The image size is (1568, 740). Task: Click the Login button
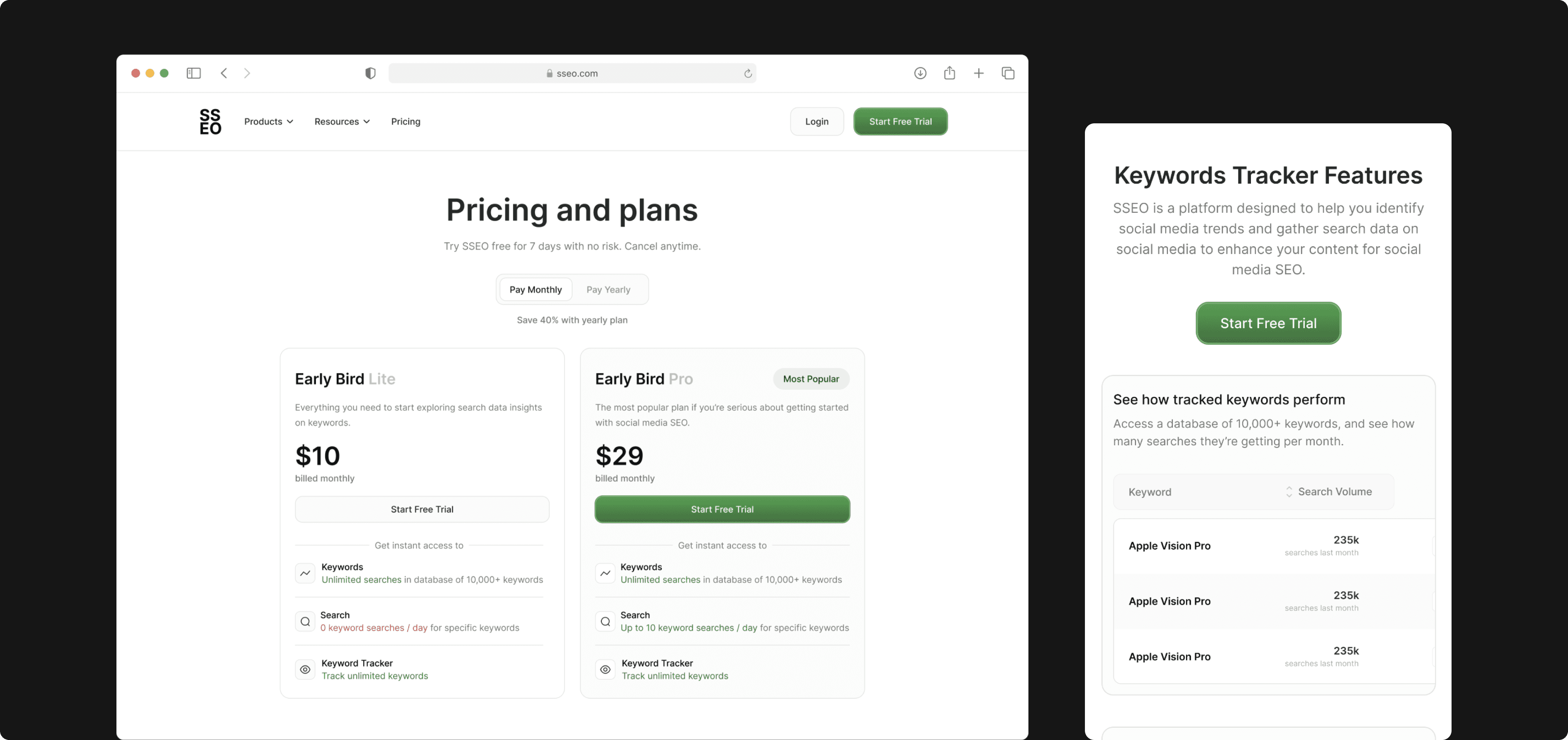click(816, 122)
